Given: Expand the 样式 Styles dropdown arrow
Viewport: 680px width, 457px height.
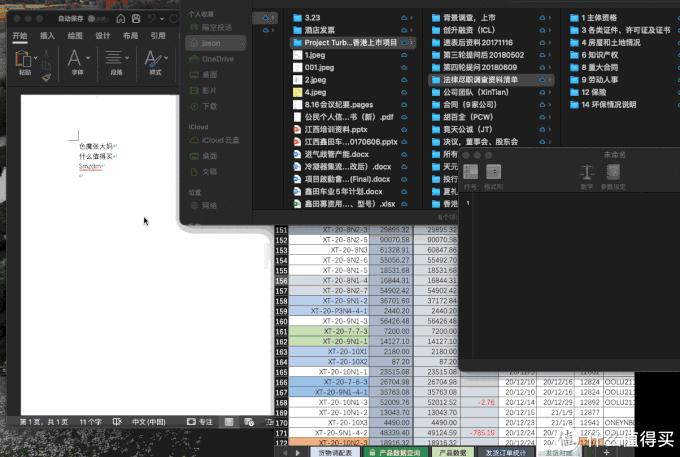Looking at the screenshot, I should point(166,58).
